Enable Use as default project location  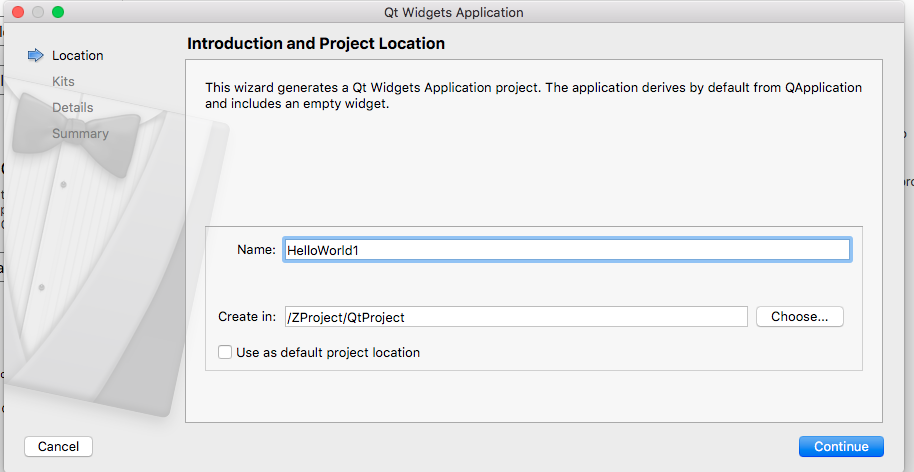tap(225, 352)
